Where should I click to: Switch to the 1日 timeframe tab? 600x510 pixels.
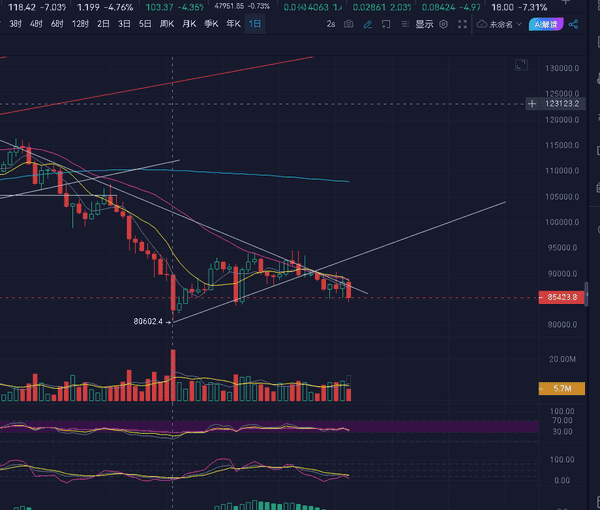tap(256, 23)
